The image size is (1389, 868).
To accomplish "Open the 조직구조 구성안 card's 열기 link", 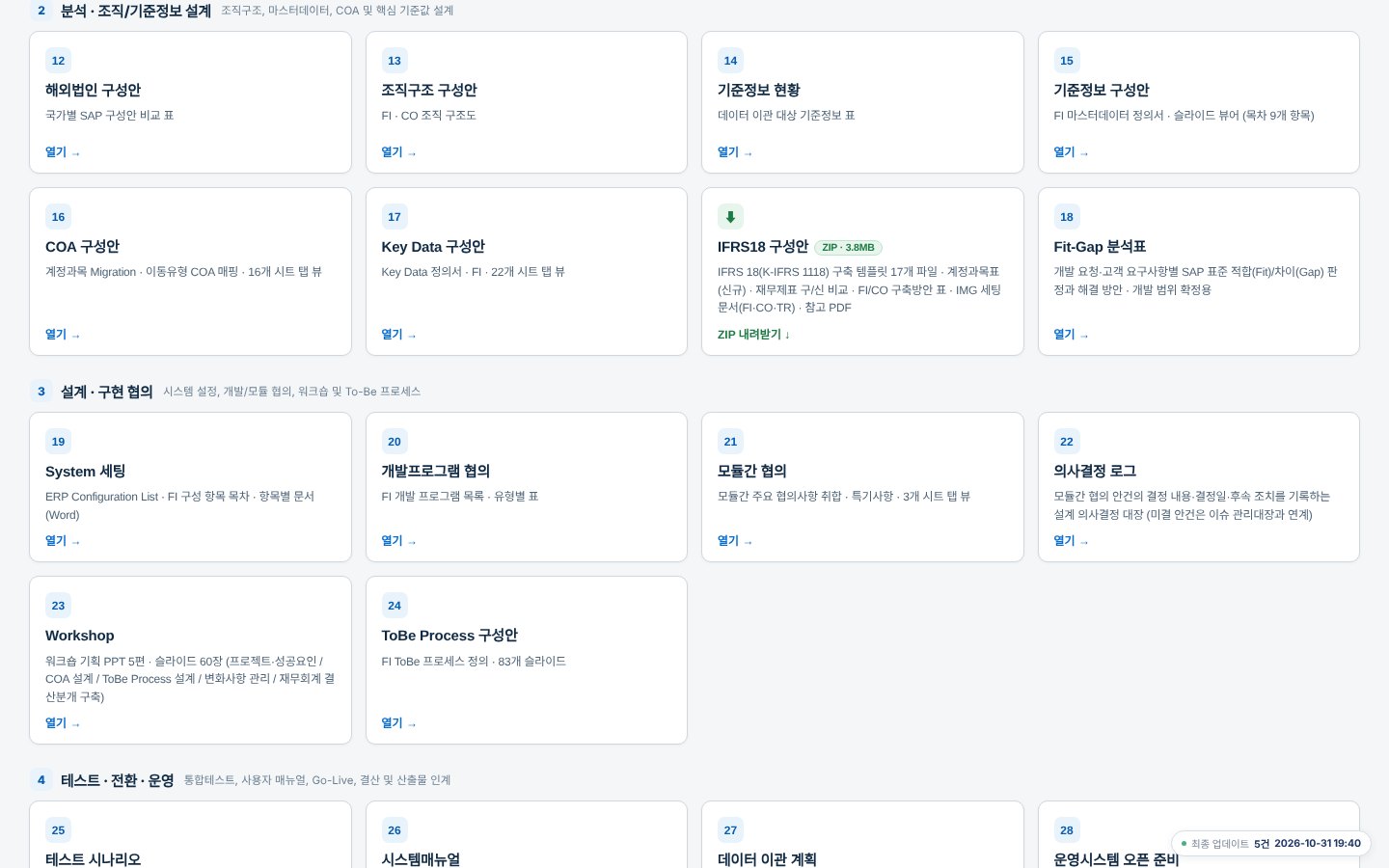I will [398, 152].
